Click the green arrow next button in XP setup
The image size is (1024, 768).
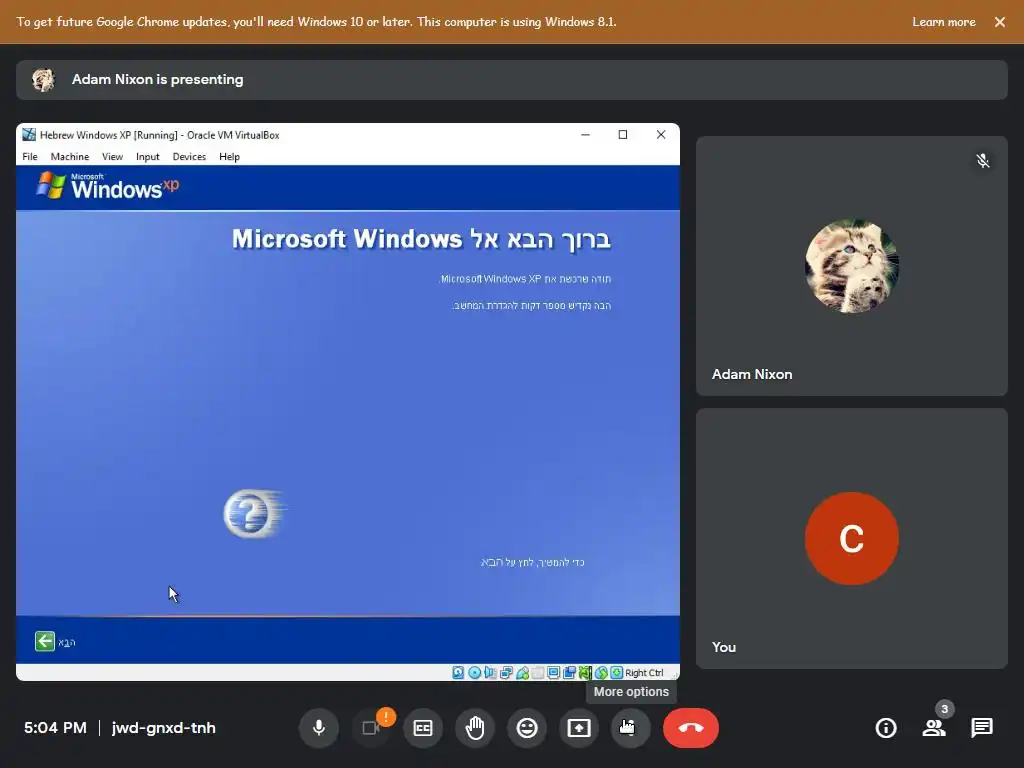(x=45, y=641)
